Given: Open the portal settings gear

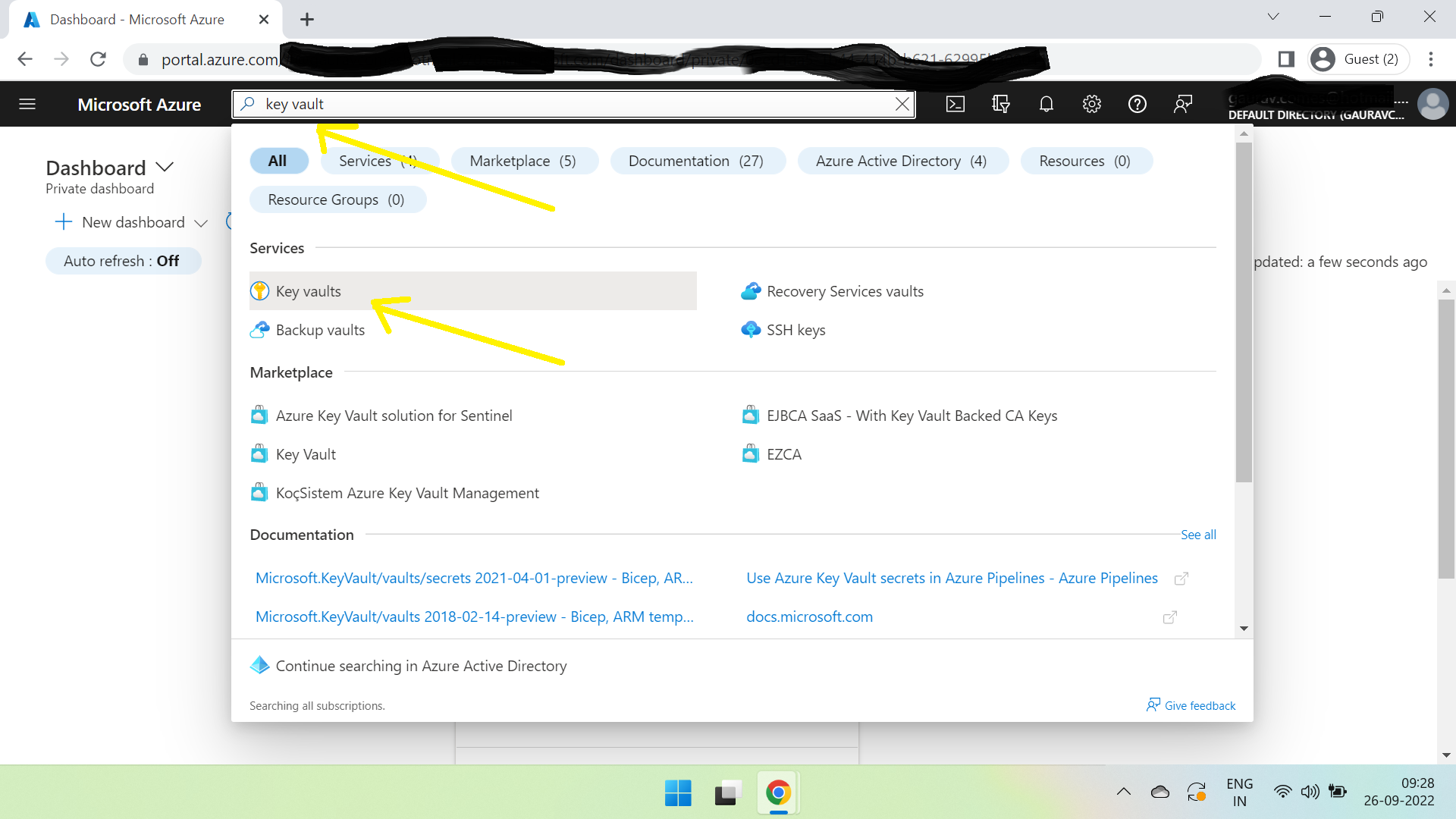Looking at the screenshot, I should click(1092, 104).
